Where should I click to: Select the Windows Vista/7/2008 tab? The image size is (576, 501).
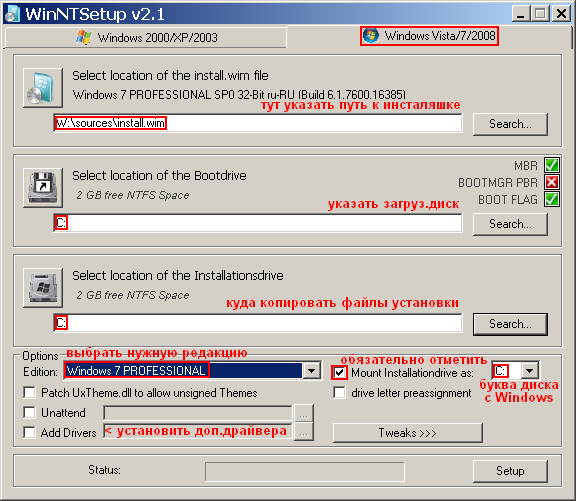click(429, 36)
